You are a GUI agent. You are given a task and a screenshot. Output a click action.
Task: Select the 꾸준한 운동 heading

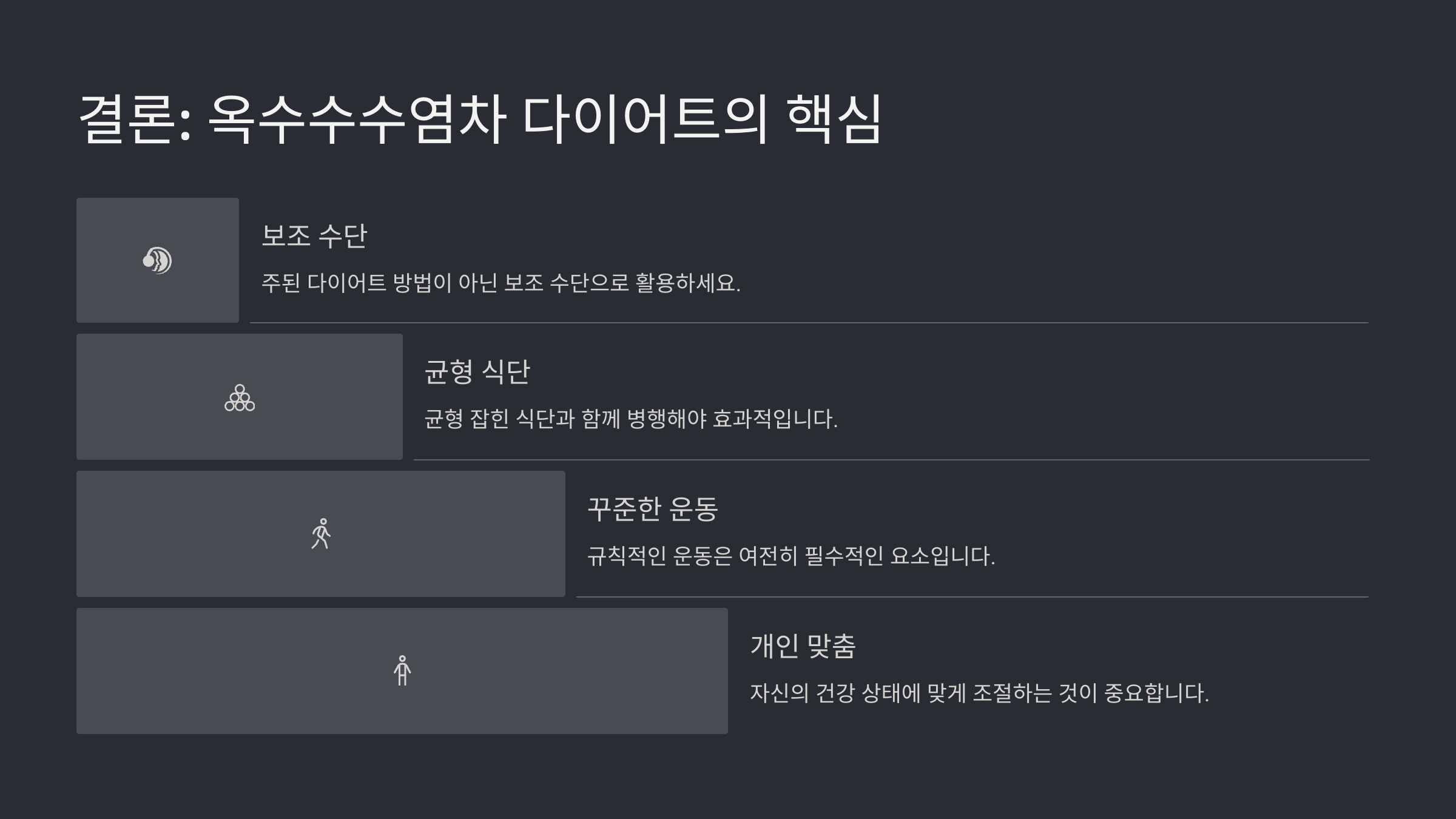(653, 508)
